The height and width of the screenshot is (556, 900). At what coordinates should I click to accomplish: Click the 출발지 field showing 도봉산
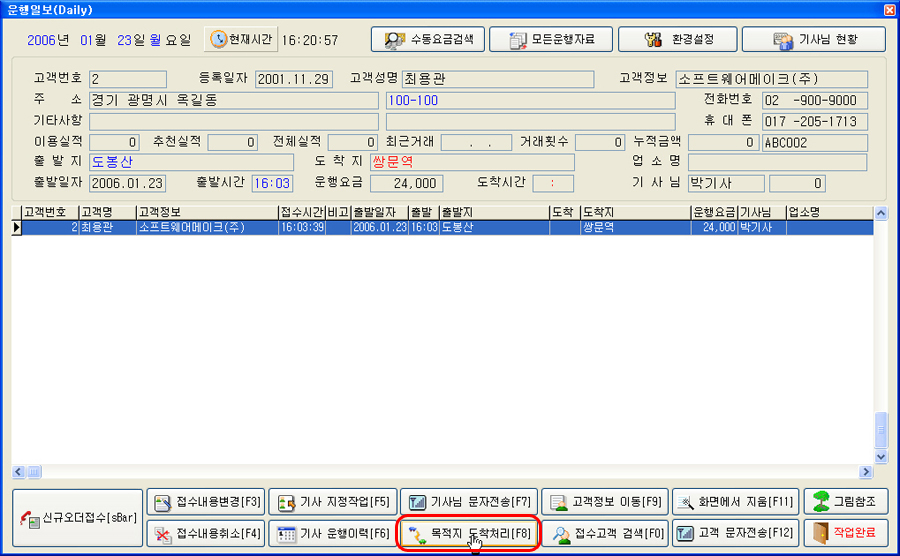tap(192, 162)
